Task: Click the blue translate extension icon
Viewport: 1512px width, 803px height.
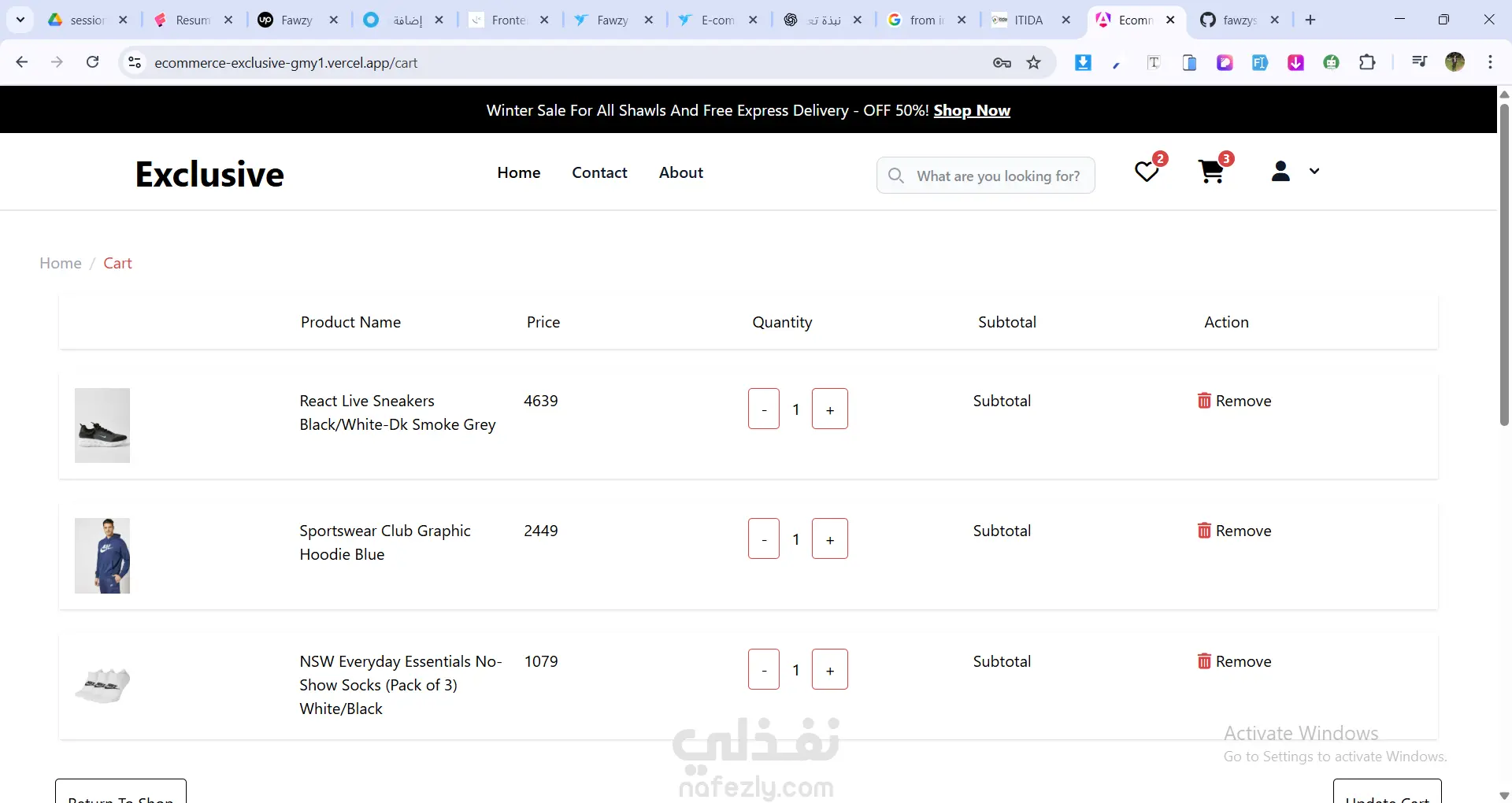Action: [1260, 62]
